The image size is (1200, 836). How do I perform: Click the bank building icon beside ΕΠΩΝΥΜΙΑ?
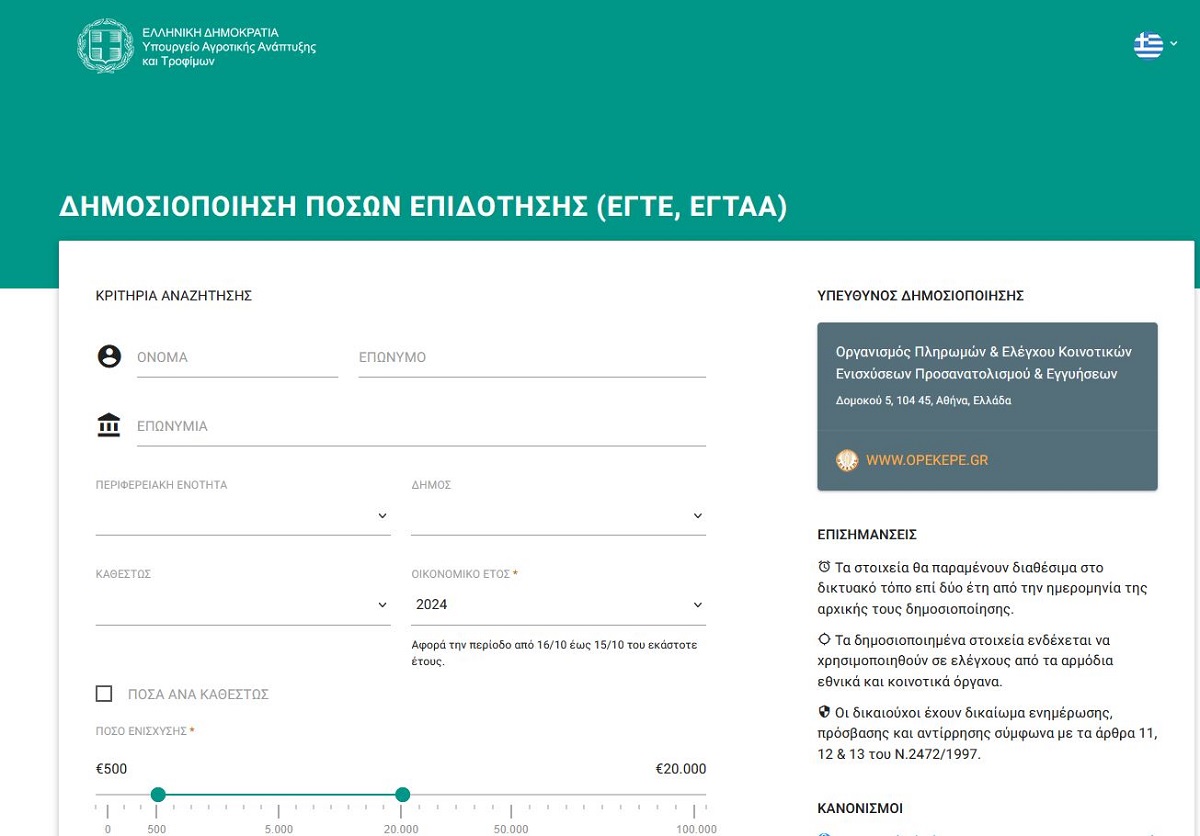pyautogui.click(x=109, y=425)
